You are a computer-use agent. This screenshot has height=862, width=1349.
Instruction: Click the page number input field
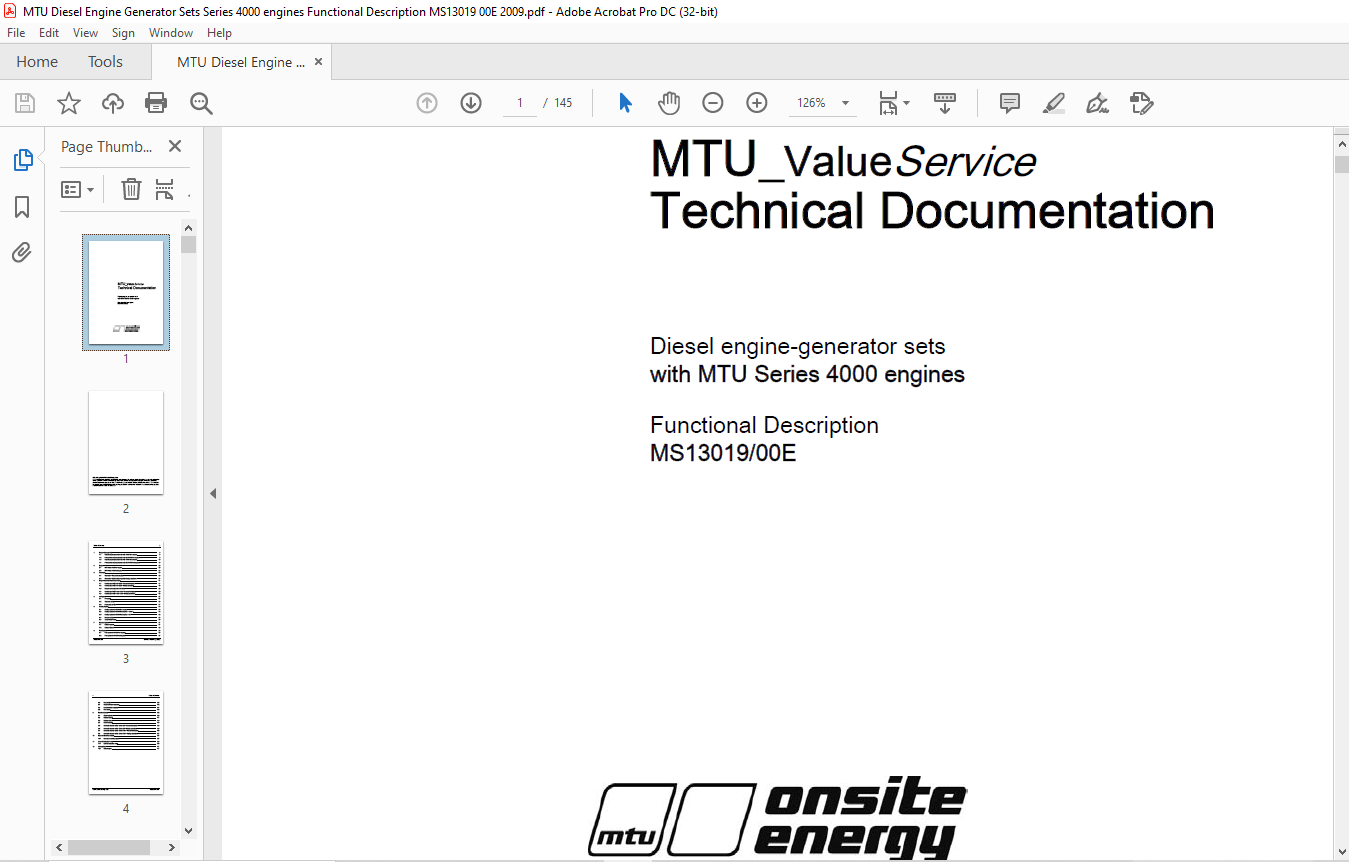520,103
